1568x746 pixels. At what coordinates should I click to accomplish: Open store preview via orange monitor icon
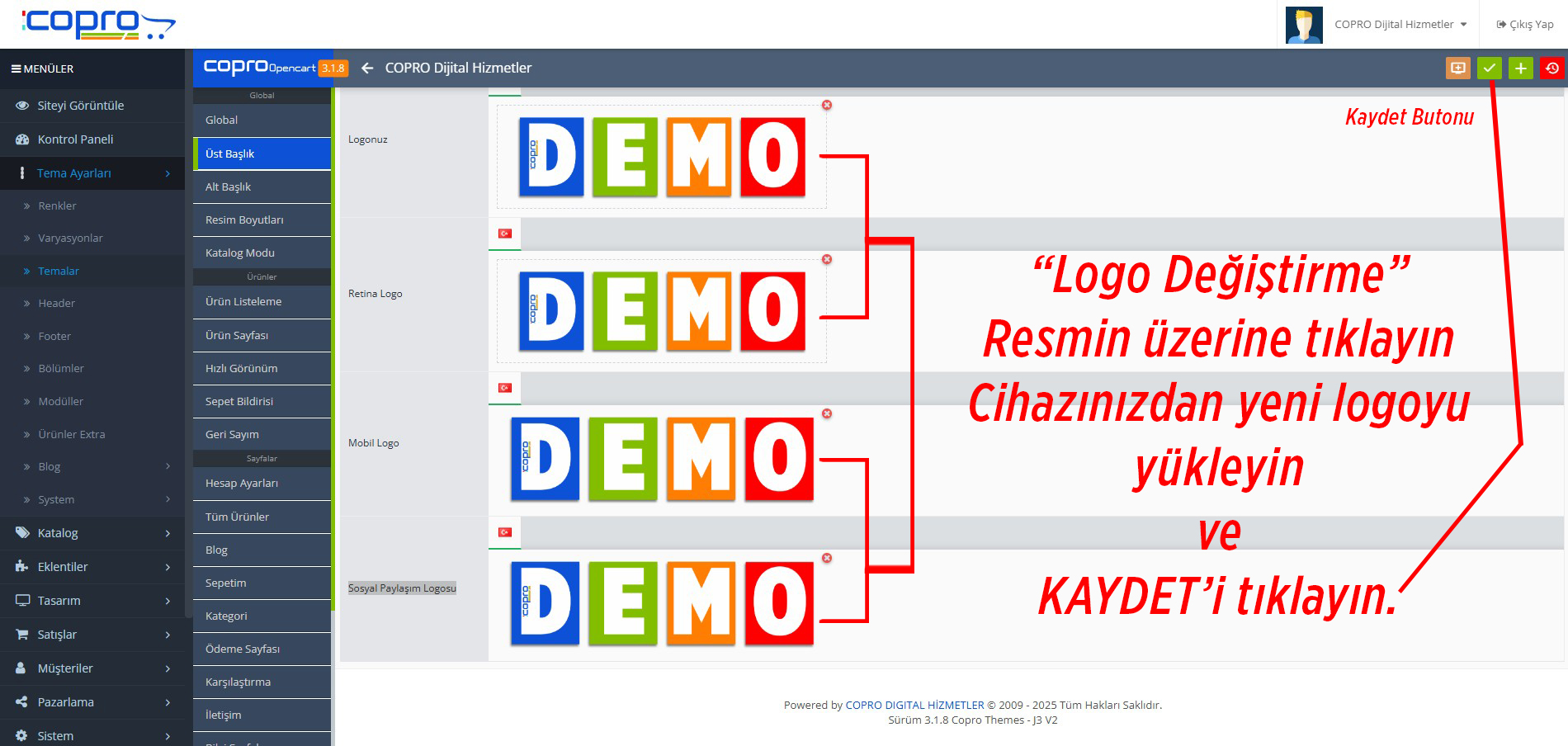coord(1457,68)
